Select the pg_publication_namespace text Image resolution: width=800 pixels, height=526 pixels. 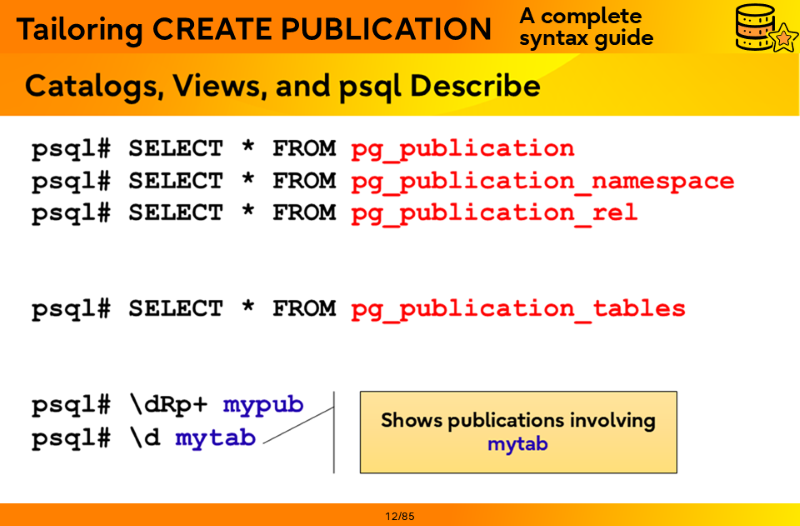542,181
